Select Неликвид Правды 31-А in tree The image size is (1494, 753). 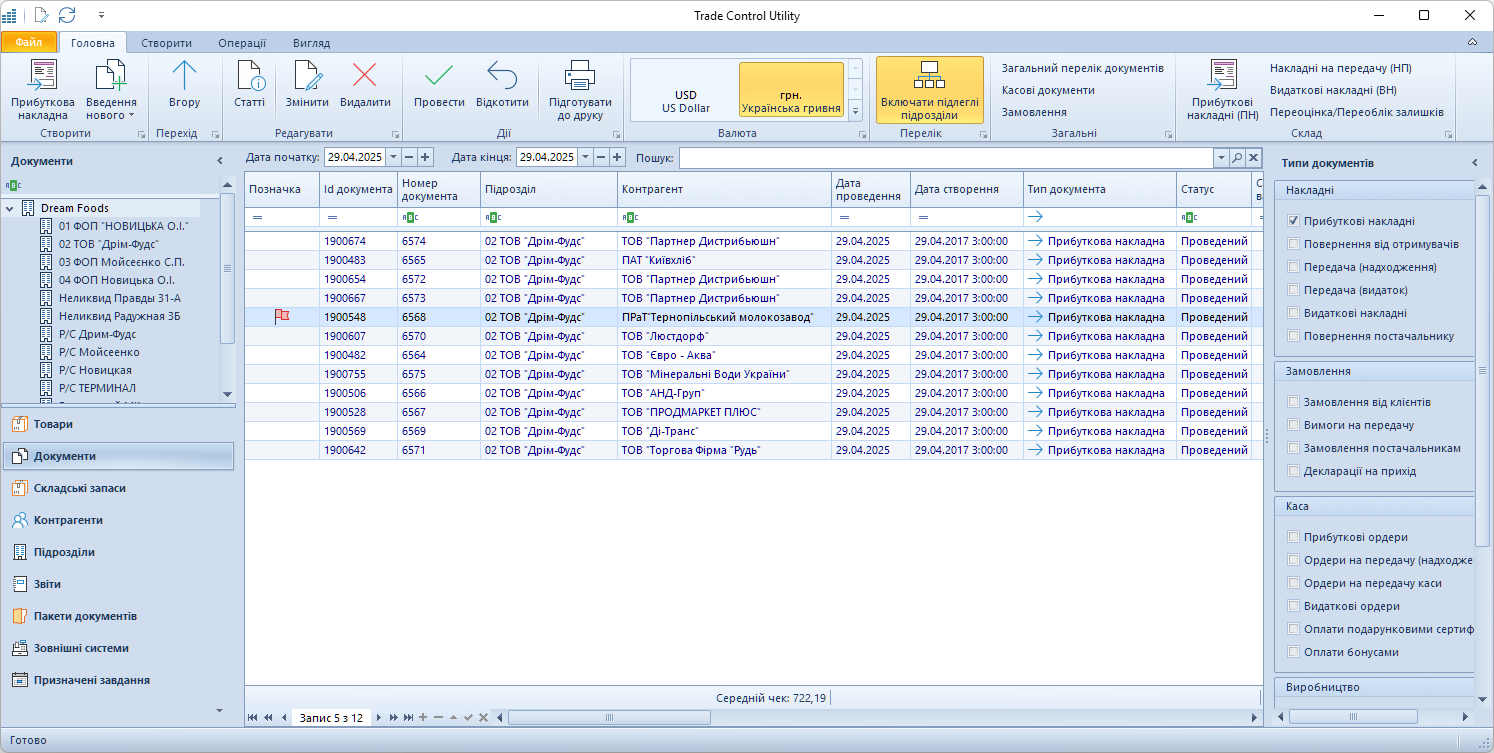pos(119,298)
